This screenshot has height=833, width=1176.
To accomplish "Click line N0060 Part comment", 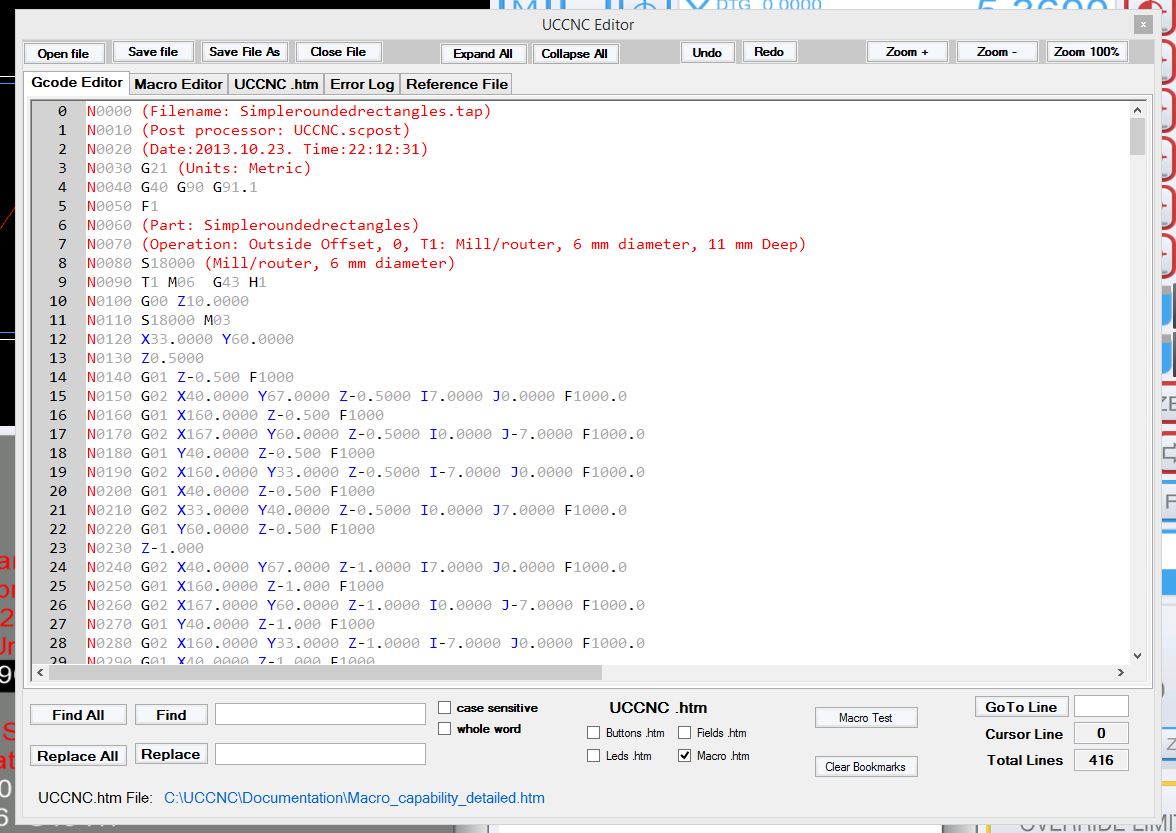I will click(x=253, y=225).
